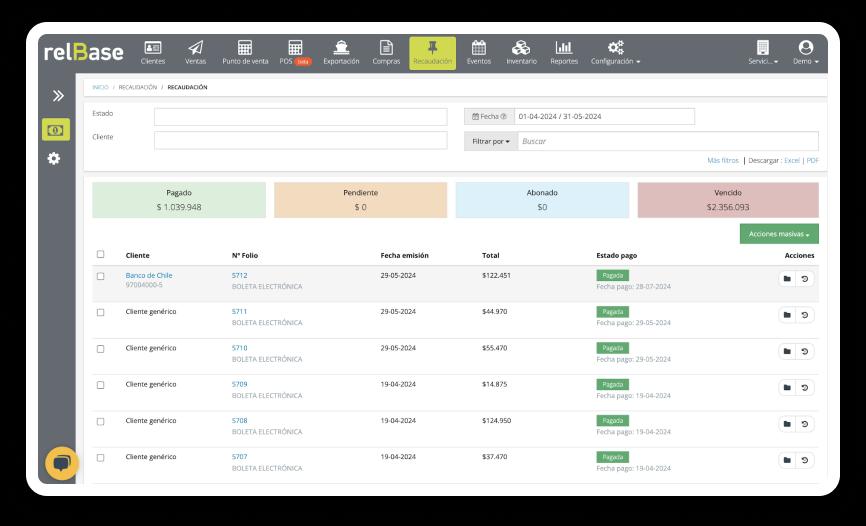866x526 pixels.
Task: Open the Filtrar por dropdown
Action: click(x=491, y=141)
